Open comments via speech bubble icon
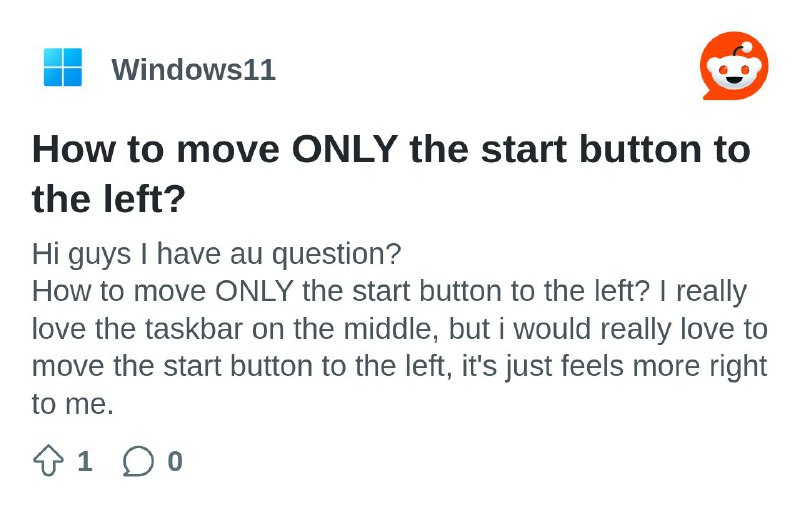This screenshot has width=800, height=514. [x=138, y=461]
